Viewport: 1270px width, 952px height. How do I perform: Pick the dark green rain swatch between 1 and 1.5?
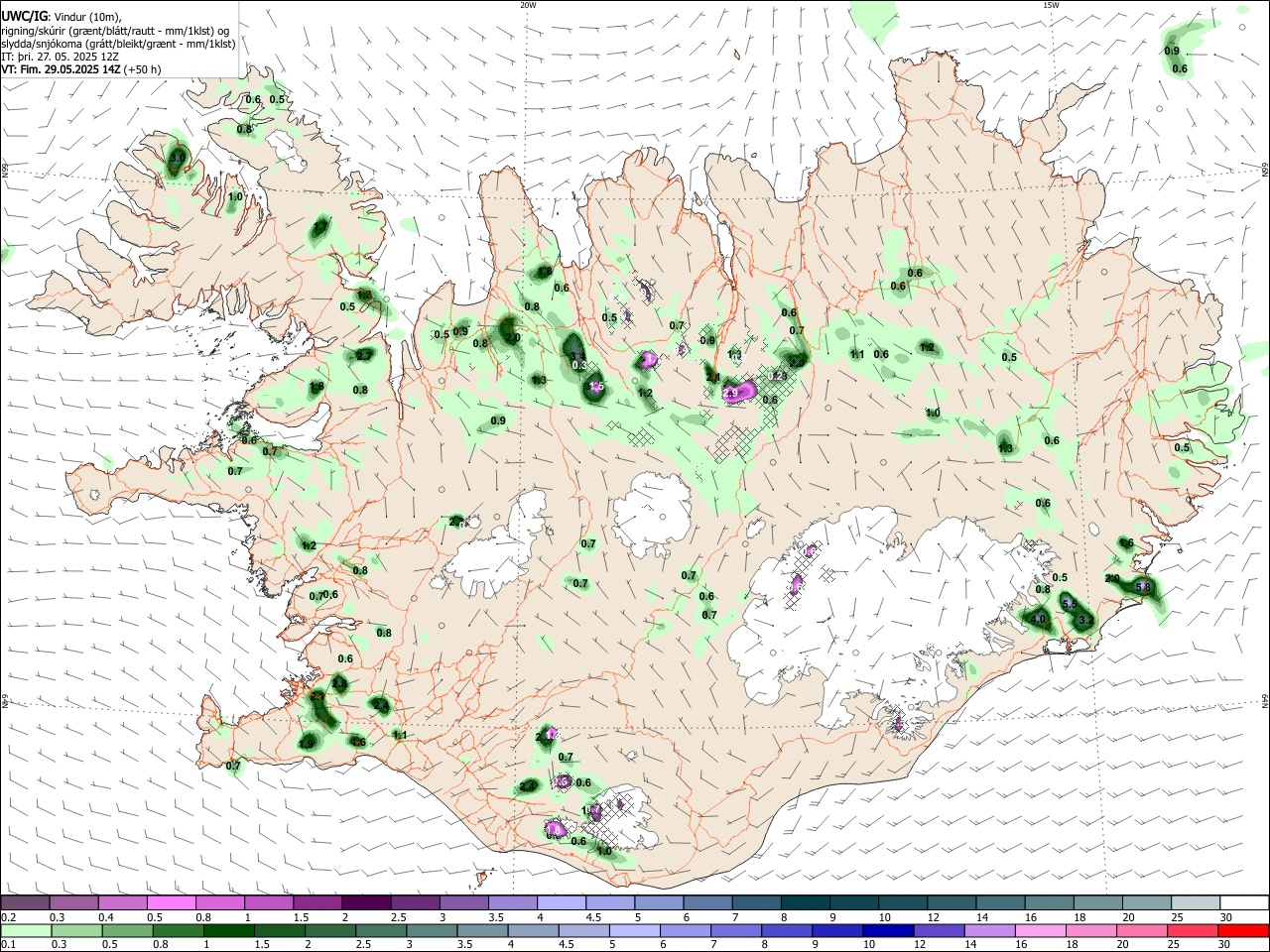tap(228, 930)
